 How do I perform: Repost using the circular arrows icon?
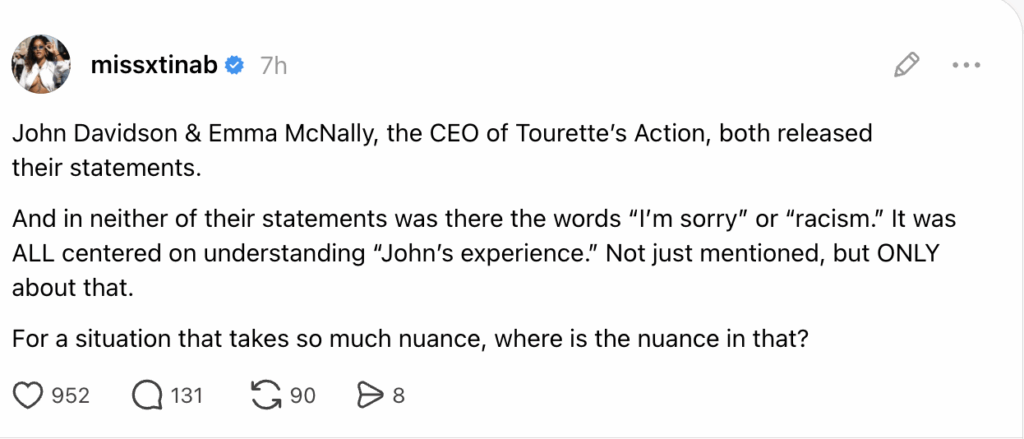[x=266, y=396]
